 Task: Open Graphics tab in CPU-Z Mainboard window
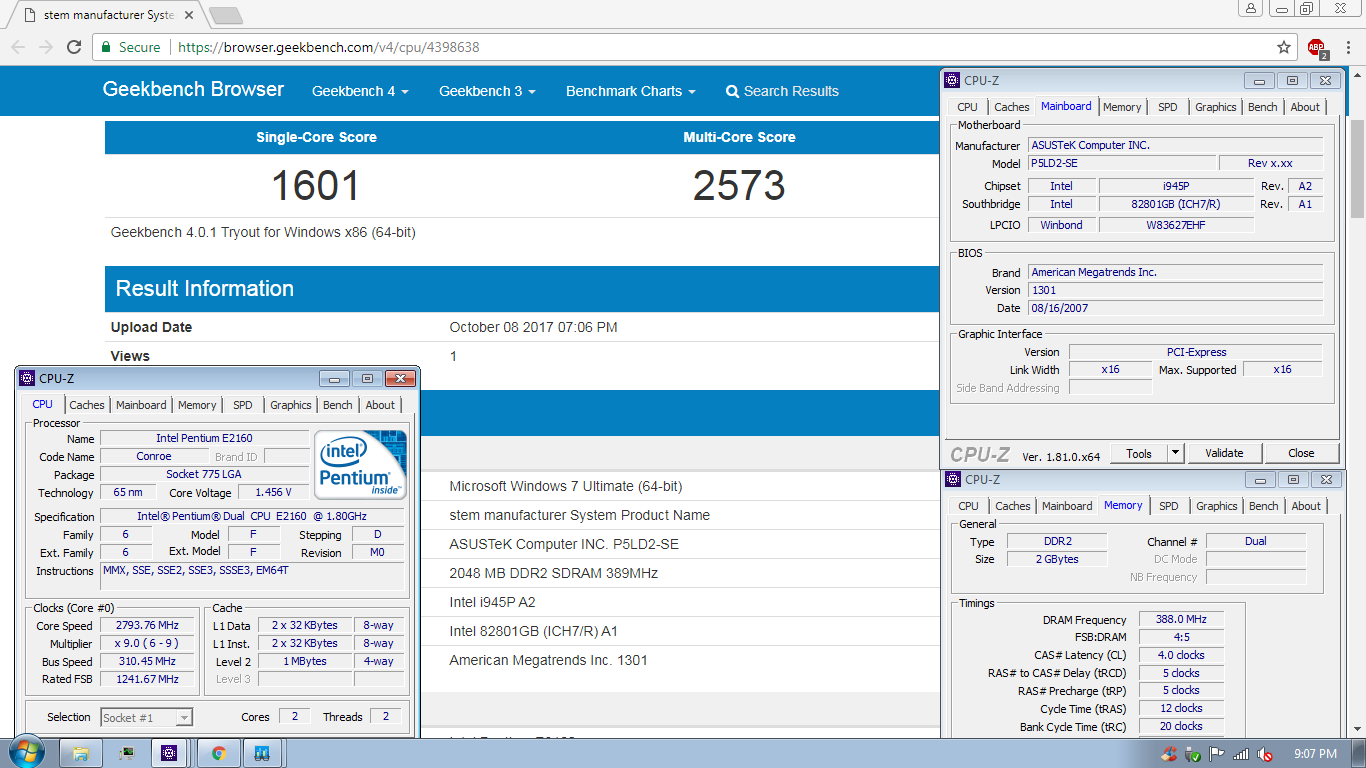(x=1216, y=107)
